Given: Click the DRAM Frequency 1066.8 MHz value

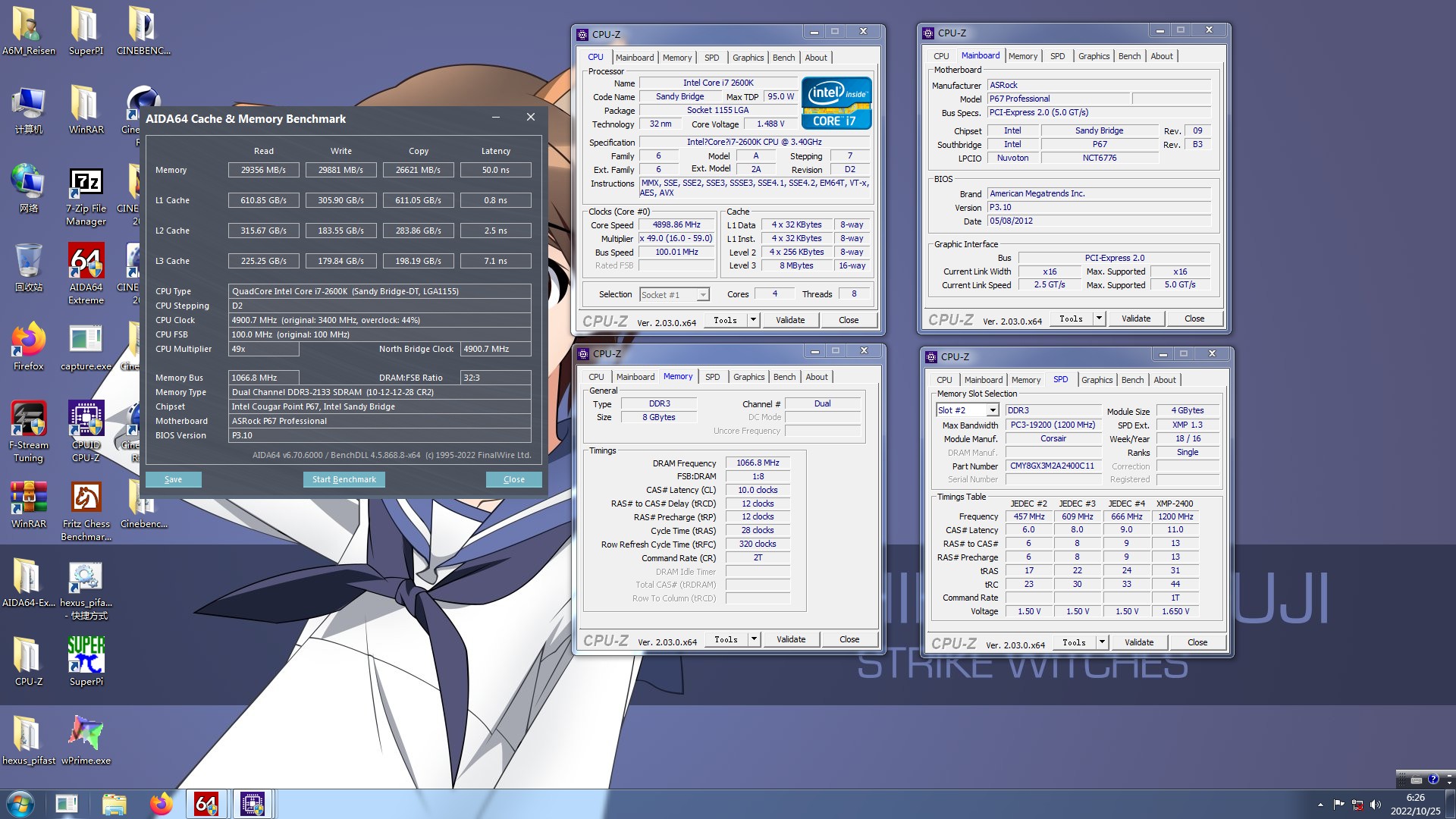Looking at the screenshot, I should coord(758,463).
